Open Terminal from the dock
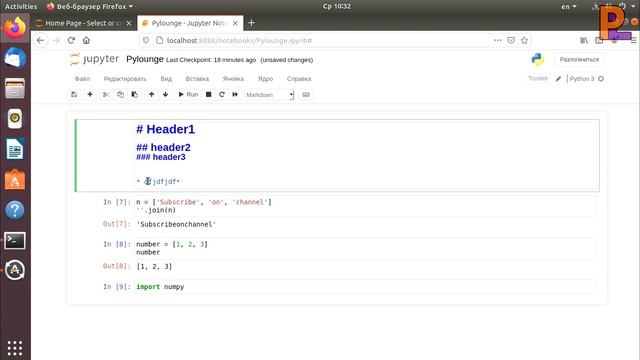640x360 pixels. coord(15,240)
